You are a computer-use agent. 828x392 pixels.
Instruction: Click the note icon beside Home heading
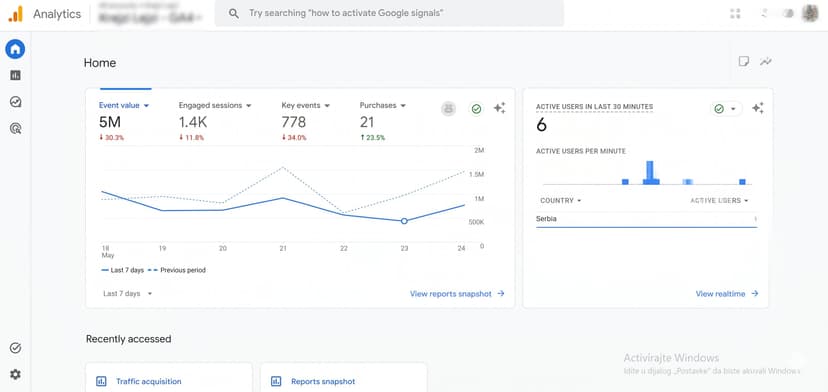point(744,61)
